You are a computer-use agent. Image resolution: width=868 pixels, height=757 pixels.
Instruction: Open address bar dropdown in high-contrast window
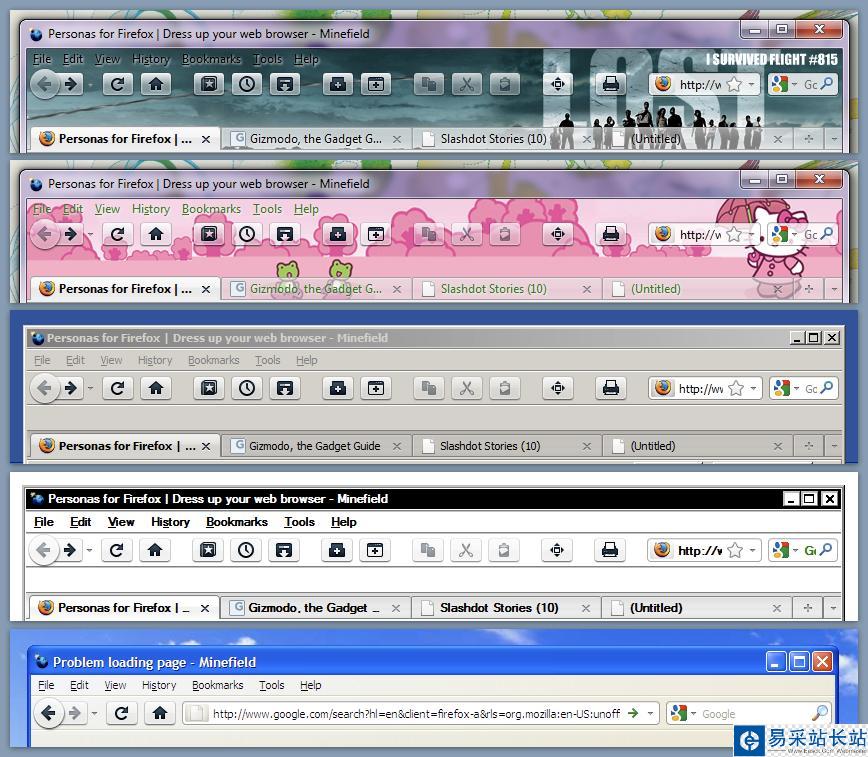tap(752, 550)
